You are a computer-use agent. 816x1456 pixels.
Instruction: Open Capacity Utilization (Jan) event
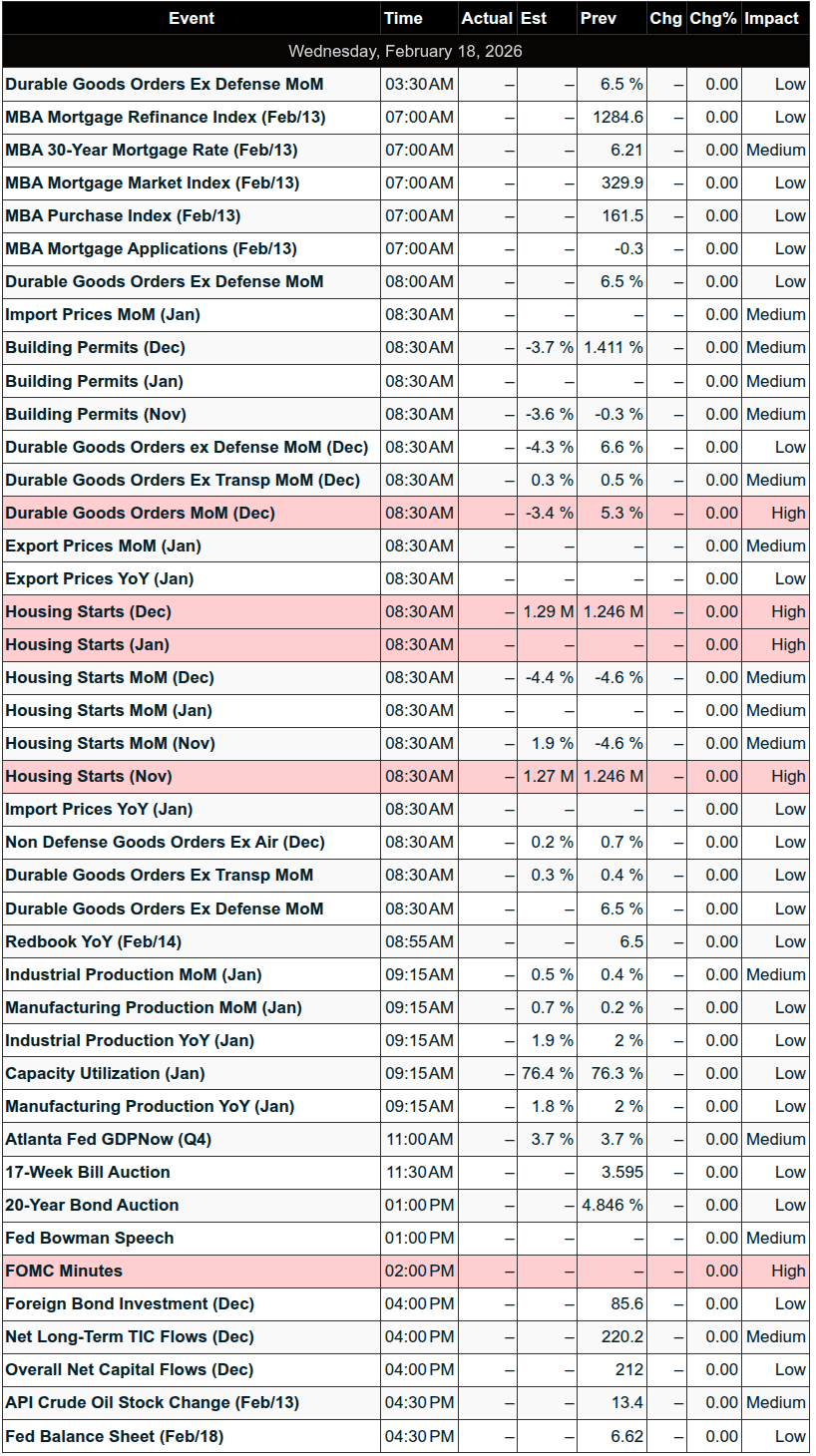(x=105, y=1073)
